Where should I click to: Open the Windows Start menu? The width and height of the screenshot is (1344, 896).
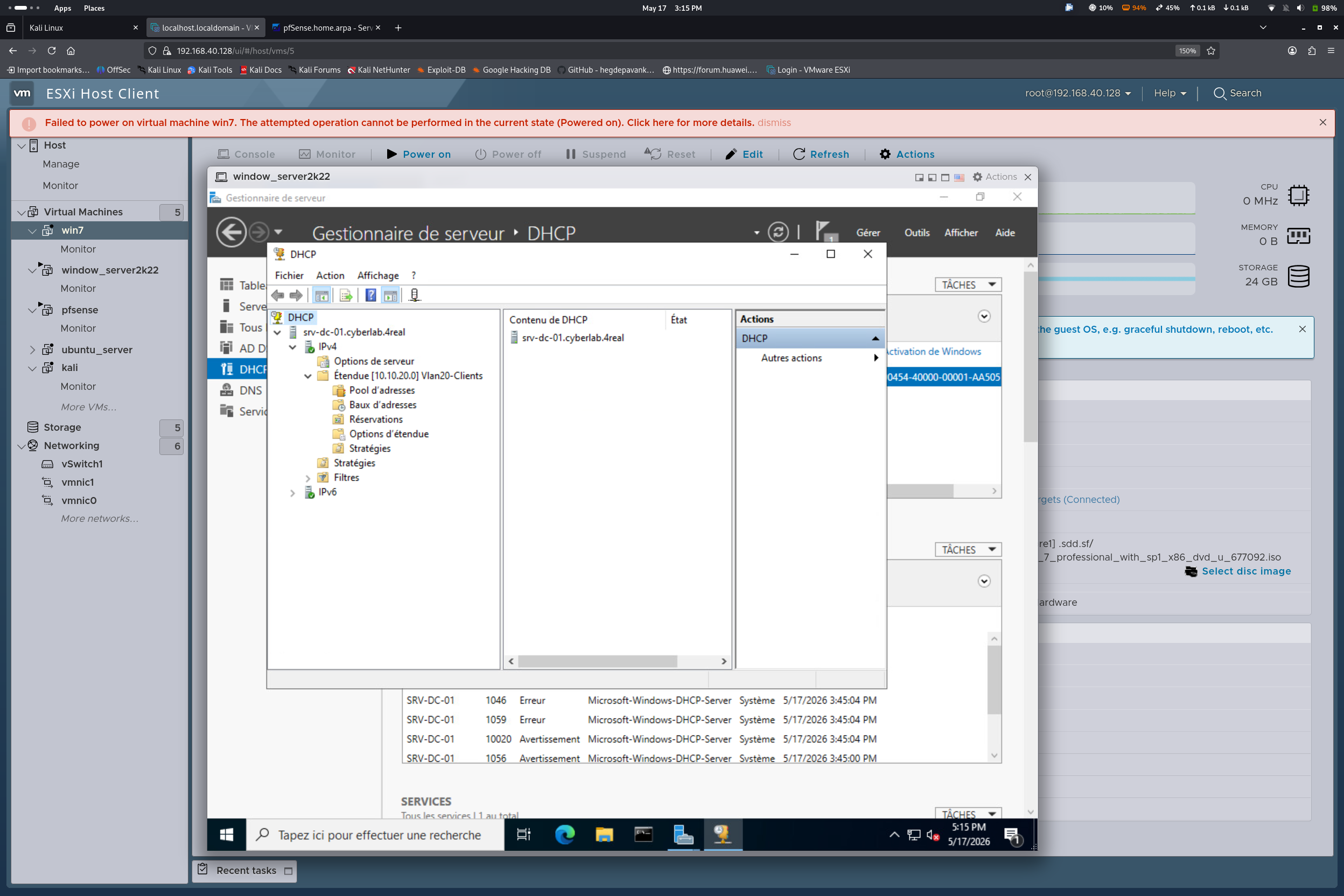click(226, 835)
